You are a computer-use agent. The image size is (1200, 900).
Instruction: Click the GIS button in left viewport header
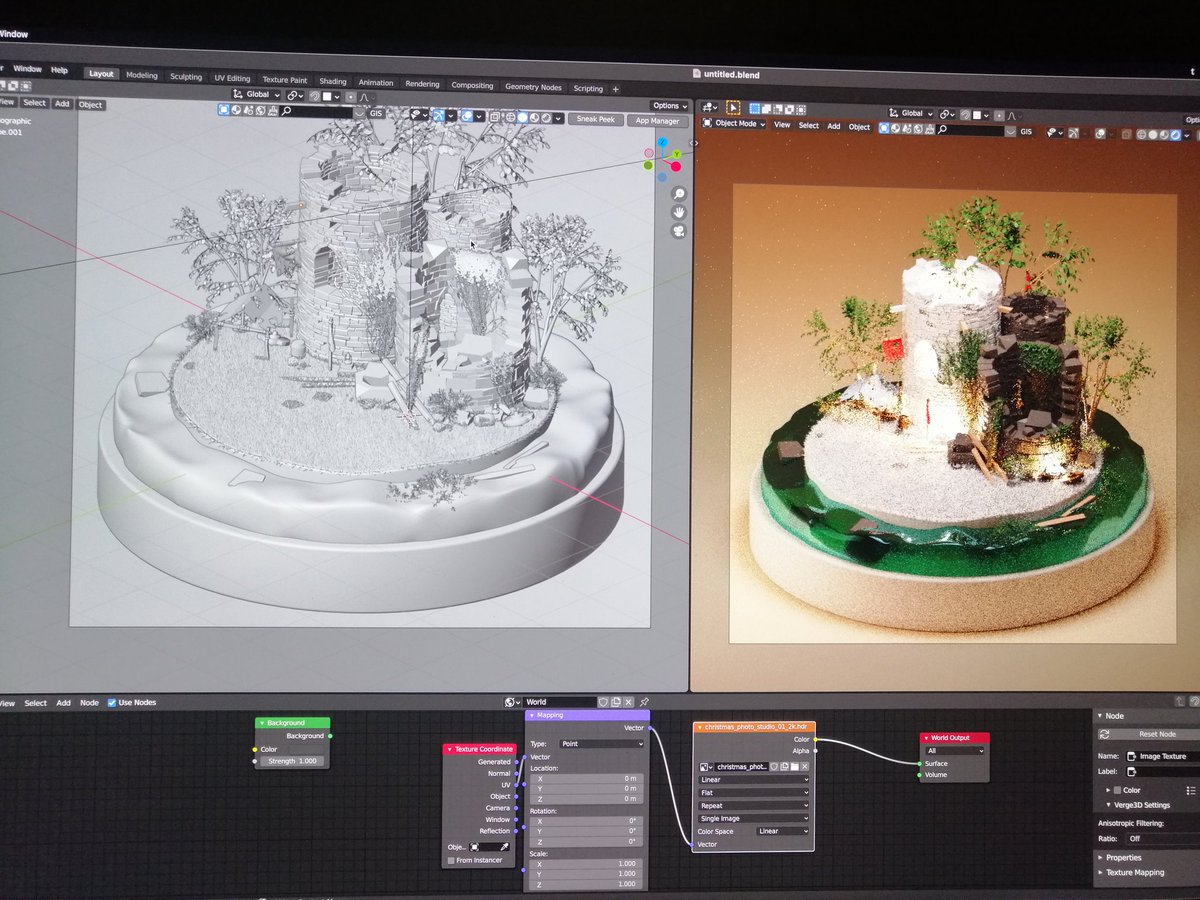pos(376,114)
